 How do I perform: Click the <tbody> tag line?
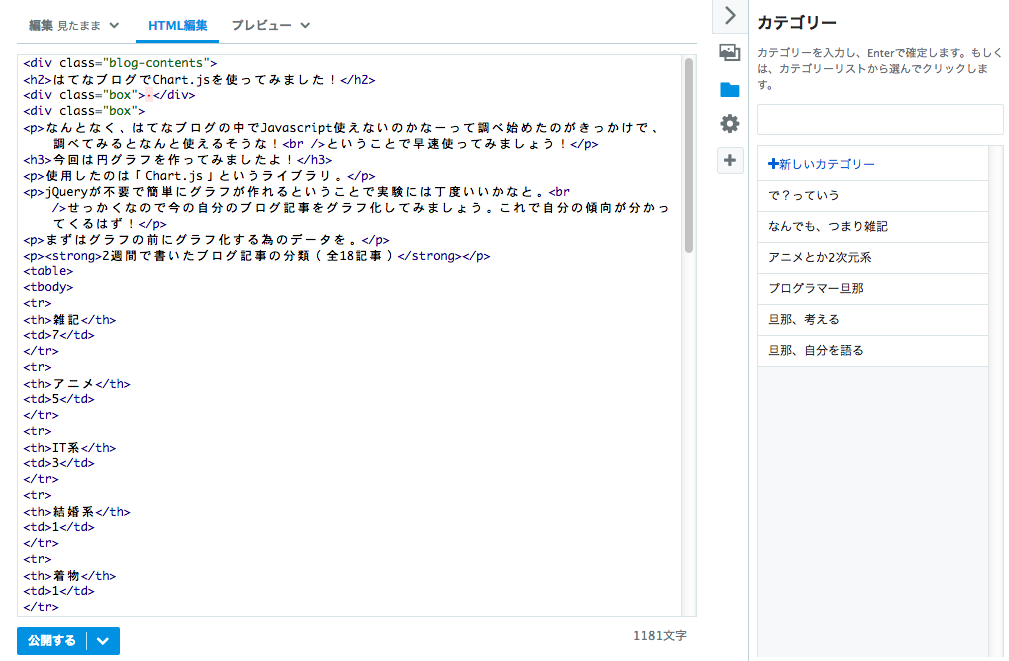(x=48, y=287)
